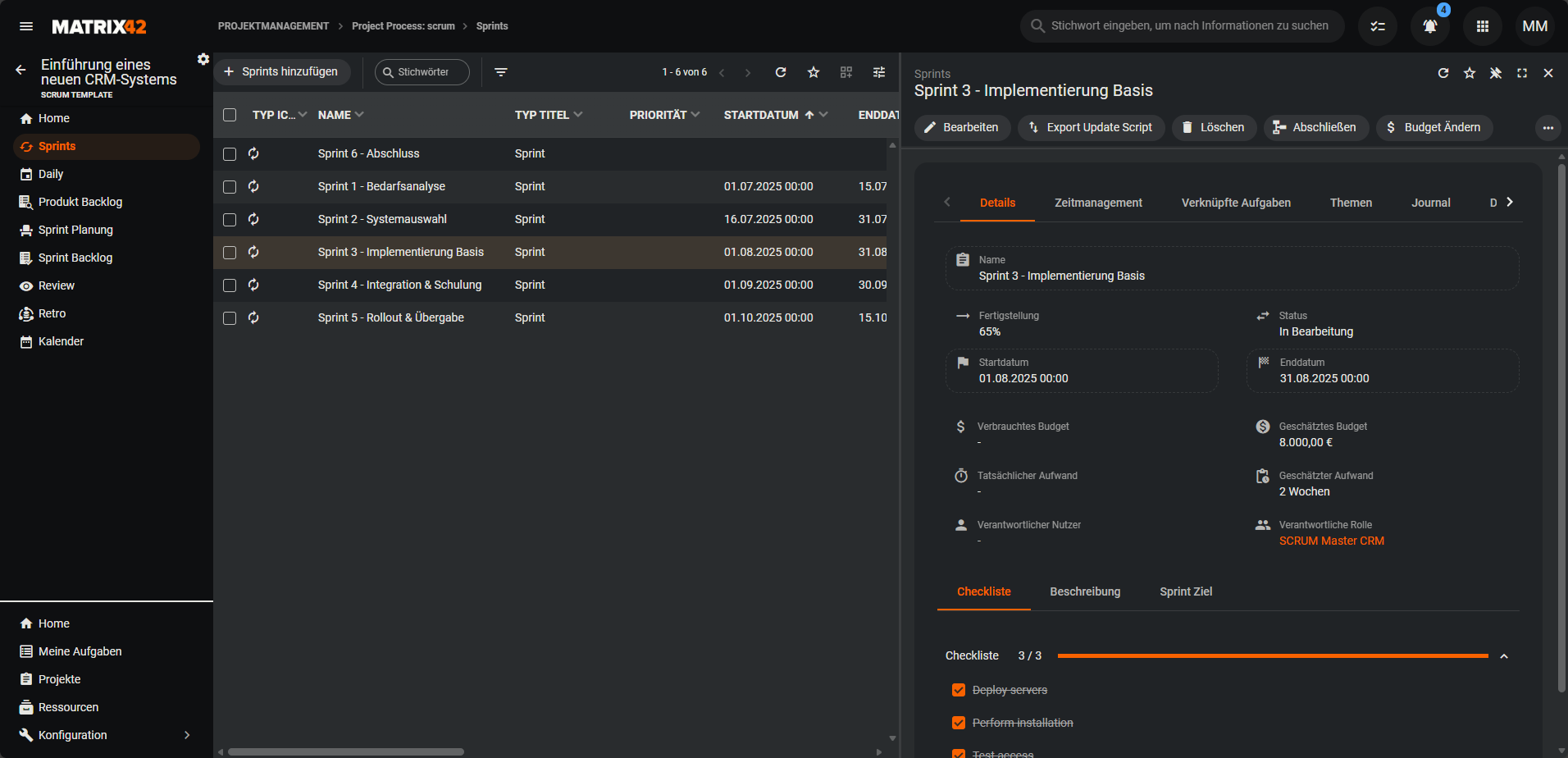Open the task checklist icon in header

pos(1377,26)
